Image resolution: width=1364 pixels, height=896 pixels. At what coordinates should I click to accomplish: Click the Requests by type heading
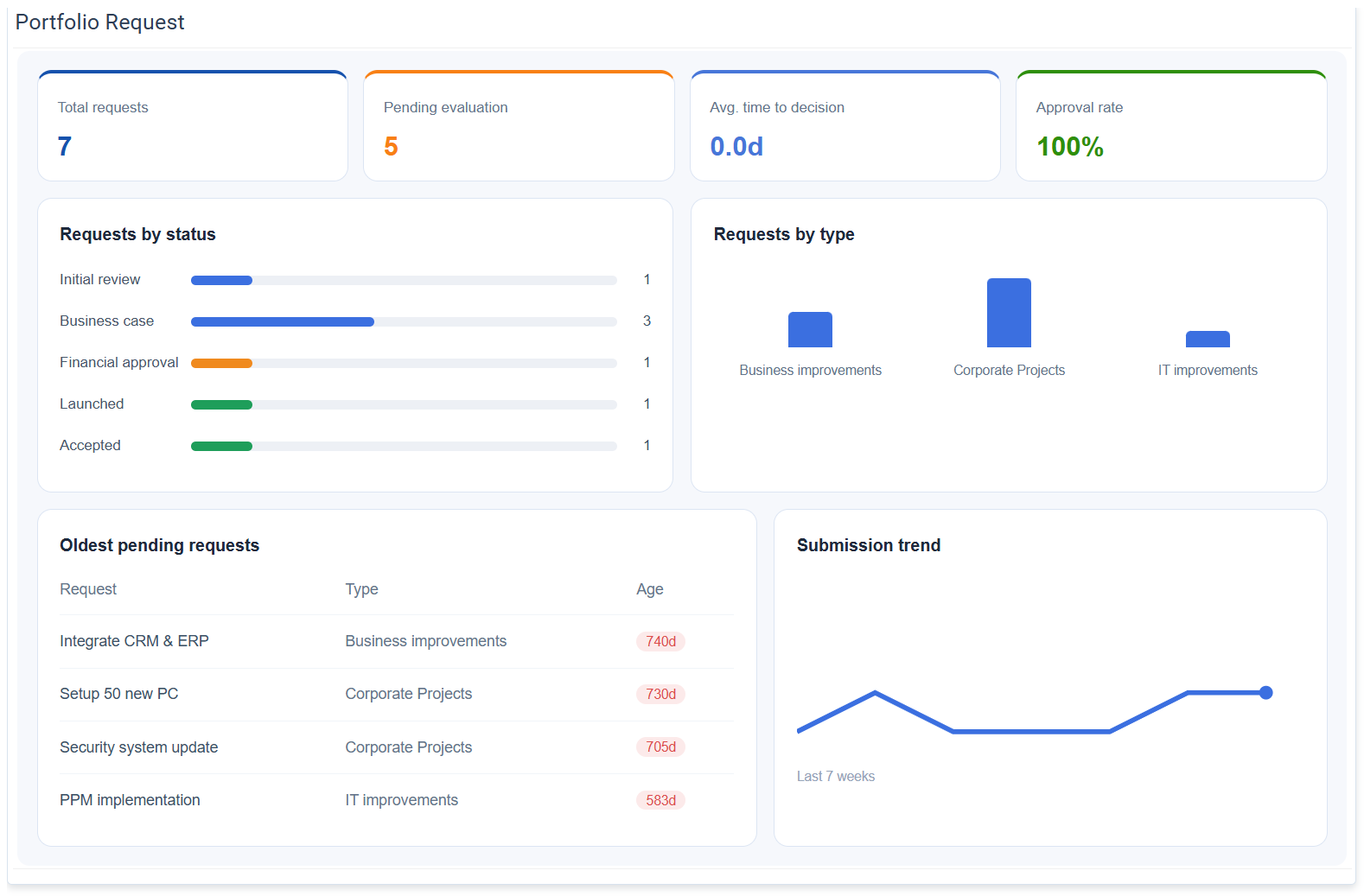[784, 234]
